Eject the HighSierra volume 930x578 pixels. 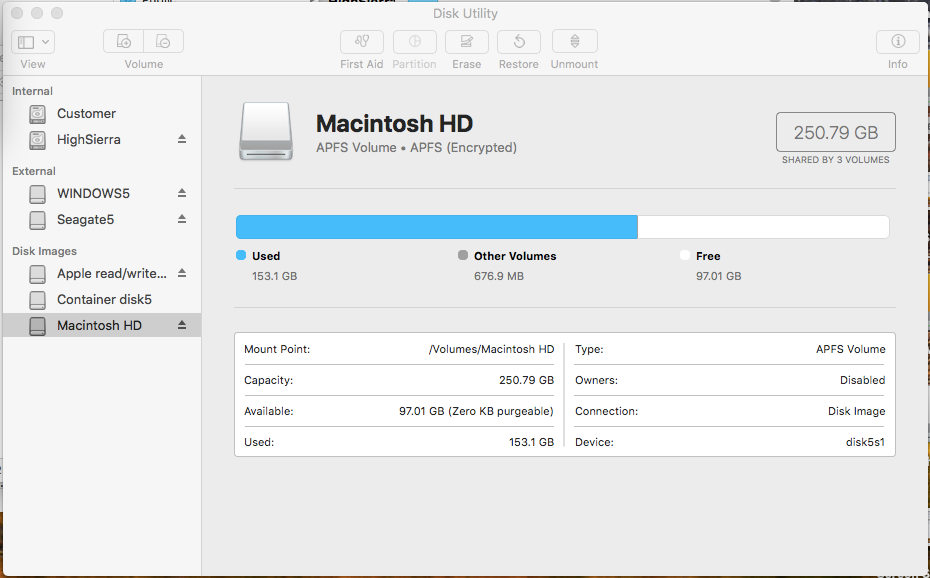coord(182,139)
